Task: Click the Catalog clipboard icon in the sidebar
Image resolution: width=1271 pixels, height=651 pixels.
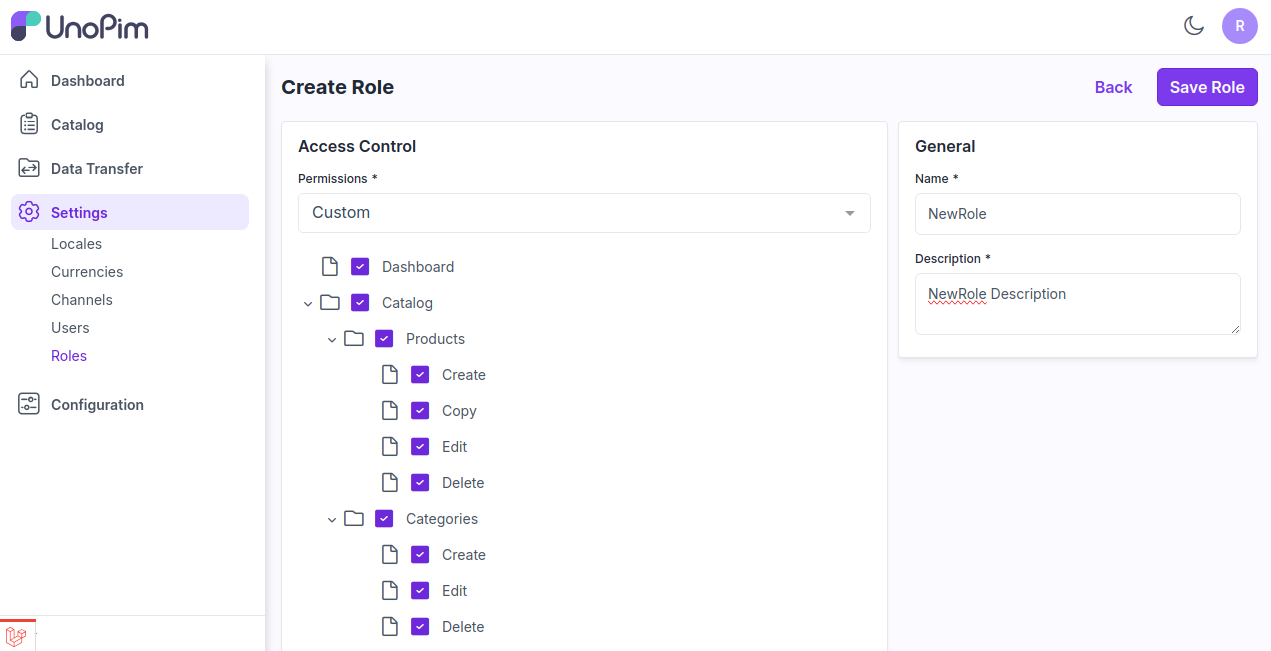Action: coord(29,124)
